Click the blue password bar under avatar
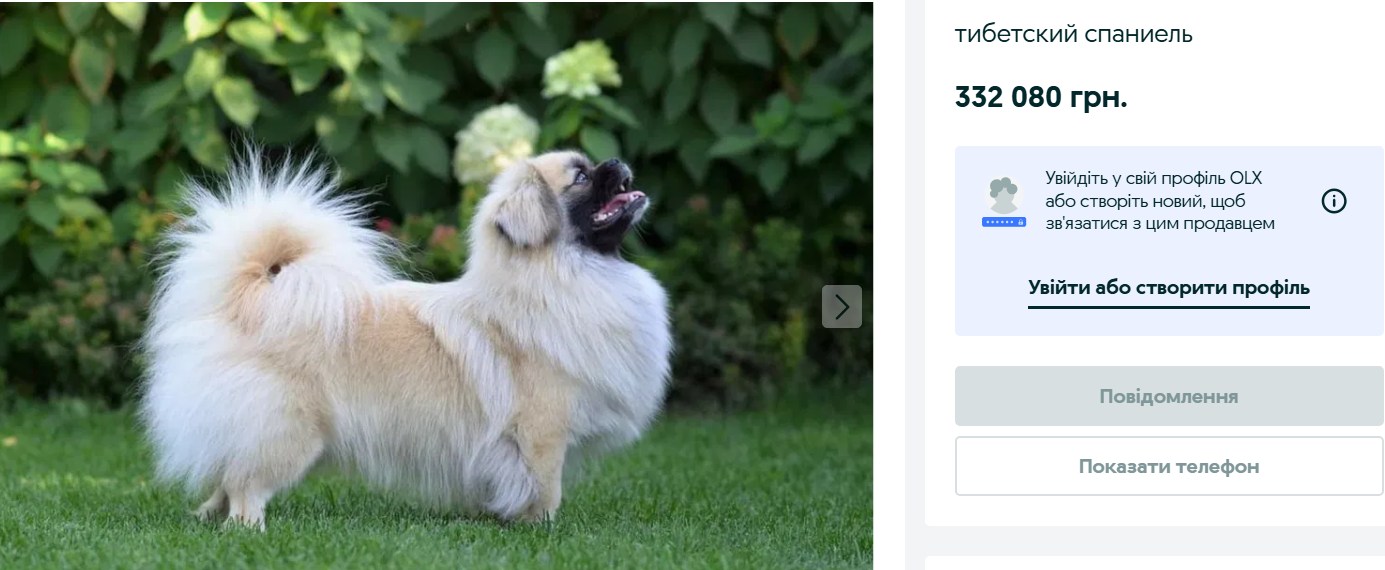 pos(1004,221)
